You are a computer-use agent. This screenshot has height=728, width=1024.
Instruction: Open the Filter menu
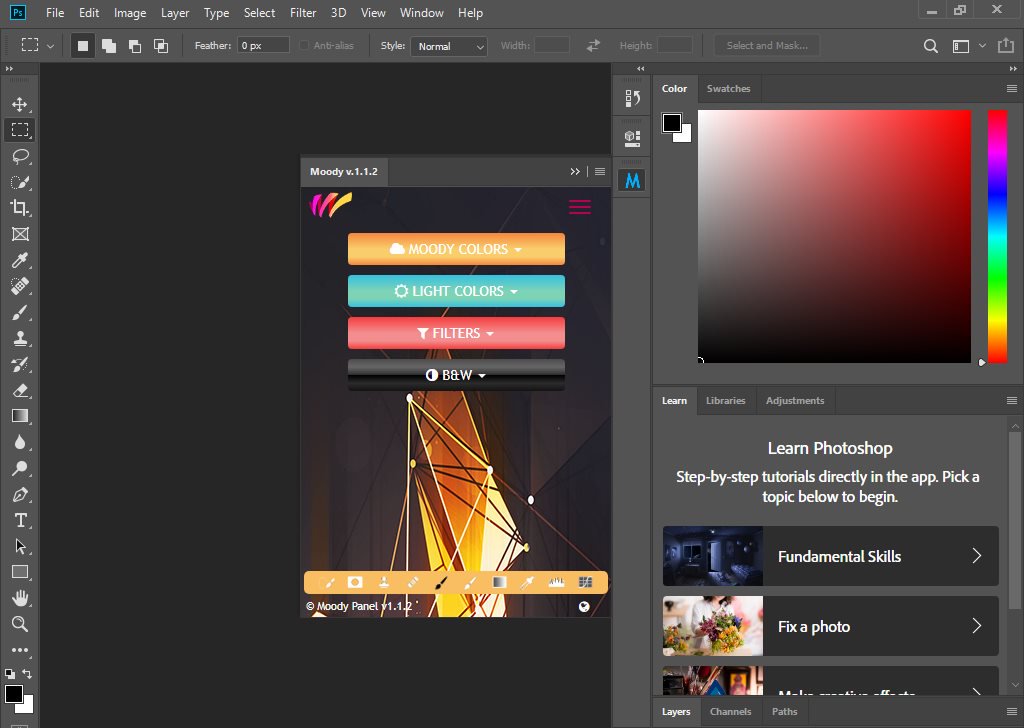tap(302, 13)
